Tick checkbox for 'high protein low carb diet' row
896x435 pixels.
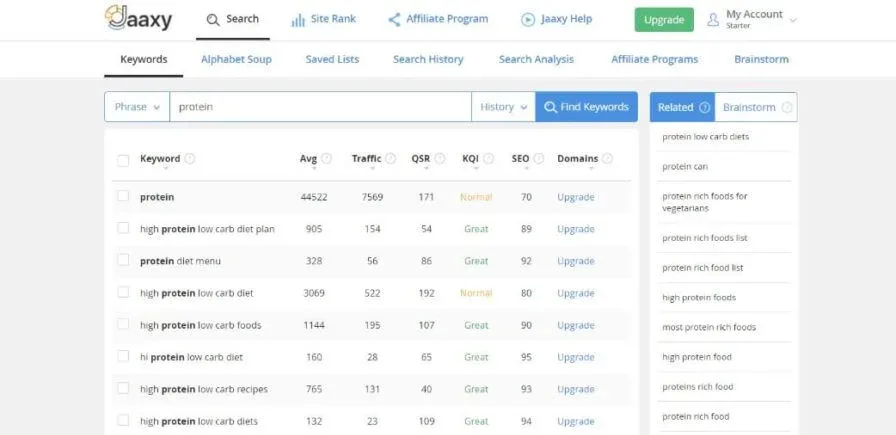click(123, 292)
